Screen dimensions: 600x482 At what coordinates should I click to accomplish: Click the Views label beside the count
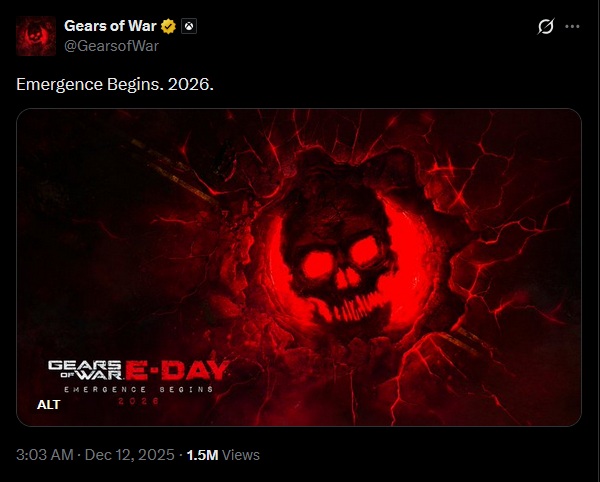[241, 455]
